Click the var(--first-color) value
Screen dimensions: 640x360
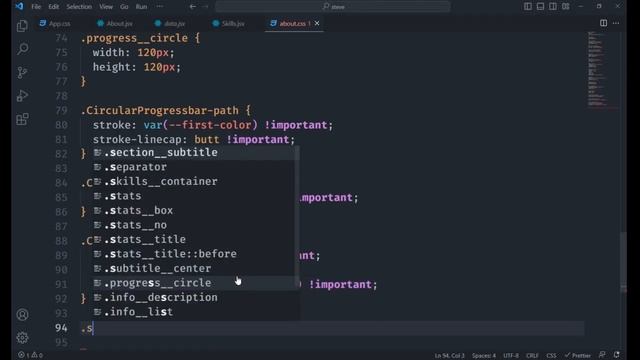click(x=200, y=125)
